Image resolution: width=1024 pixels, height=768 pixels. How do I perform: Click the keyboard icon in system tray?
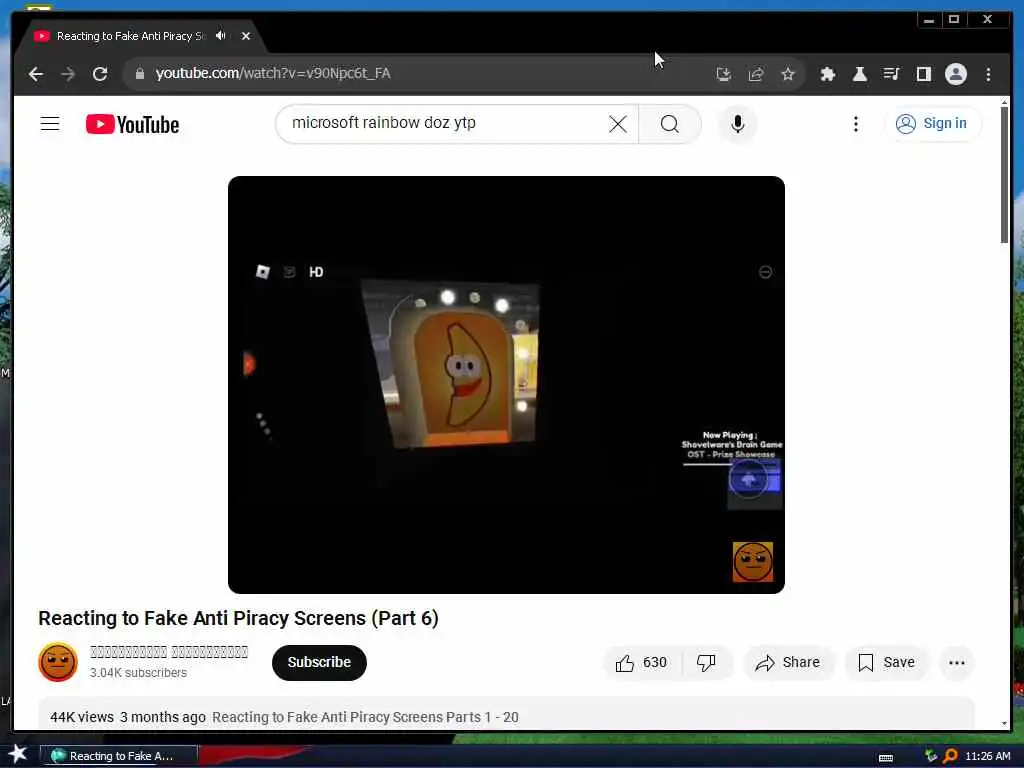(x=886, y=758)
